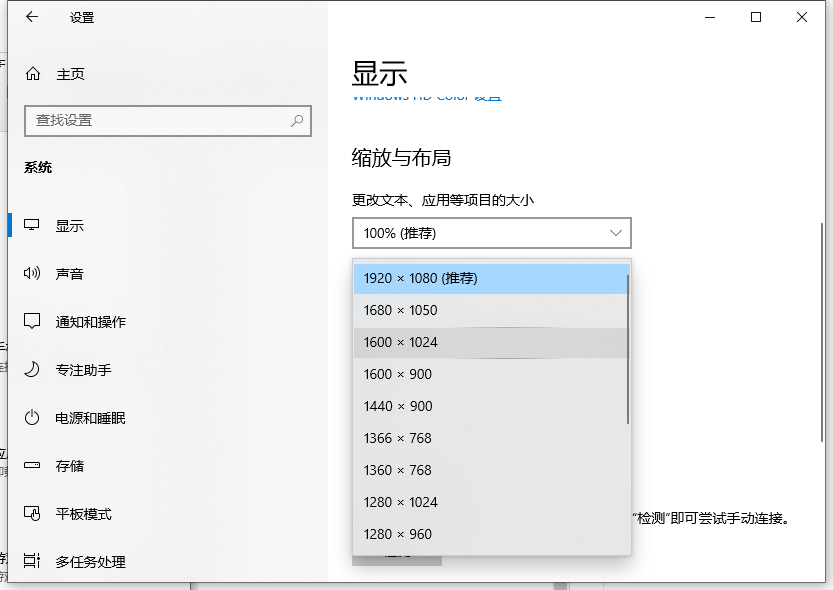Screen dimensions: 833x590
Task: Open 电源和睡眠 using its power icon
Action: [30, 418]
